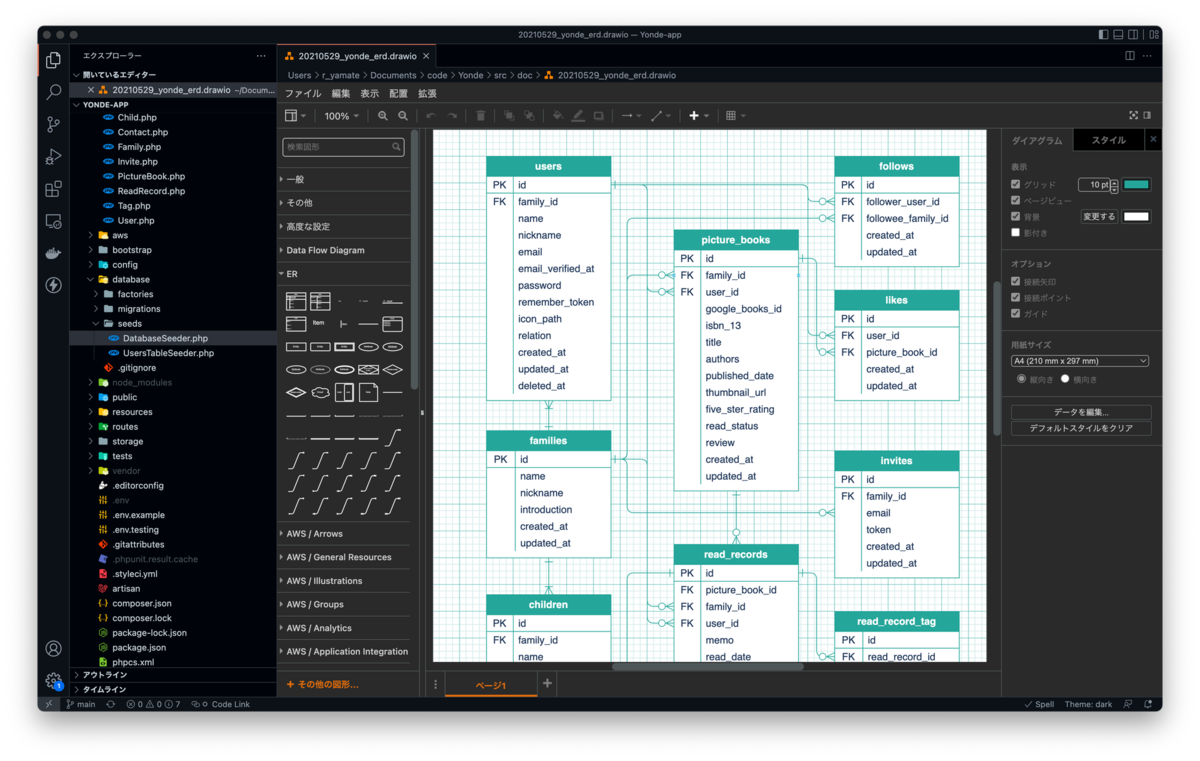1200x761 pixels.
Task: Click the zoom in magnifier icon
Action: point(383,116)
